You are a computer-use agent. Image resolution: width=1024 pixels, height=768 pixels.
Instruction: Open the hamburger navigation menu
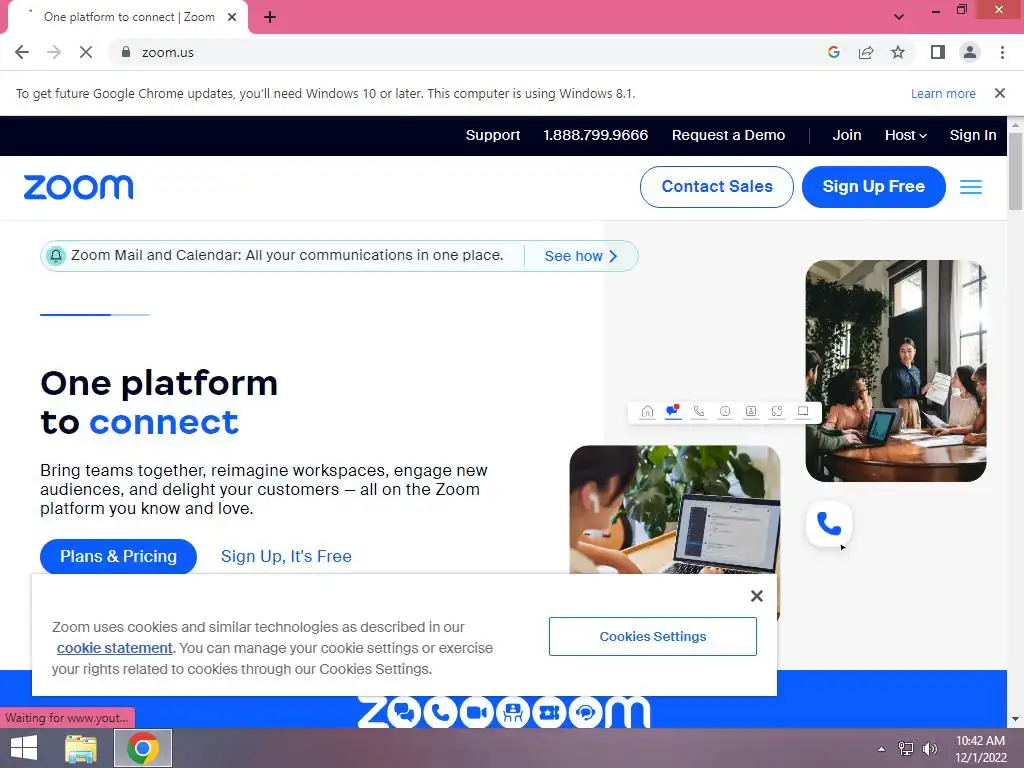click(x=971, y=187)
